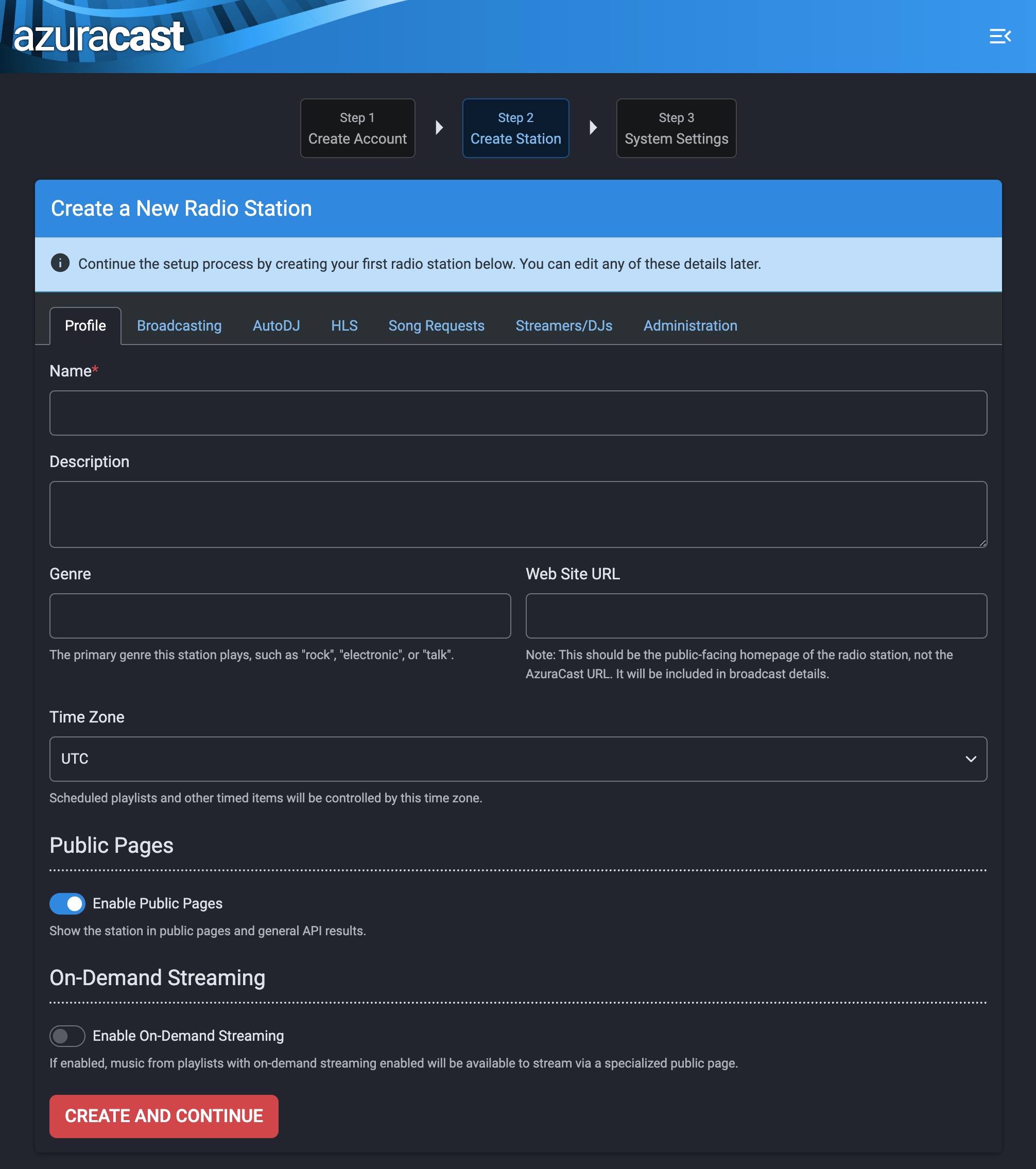Viewport: 1036px width, 1169px height.
Task: Click the Web Site URL field
Action: [x=756, y=615]
